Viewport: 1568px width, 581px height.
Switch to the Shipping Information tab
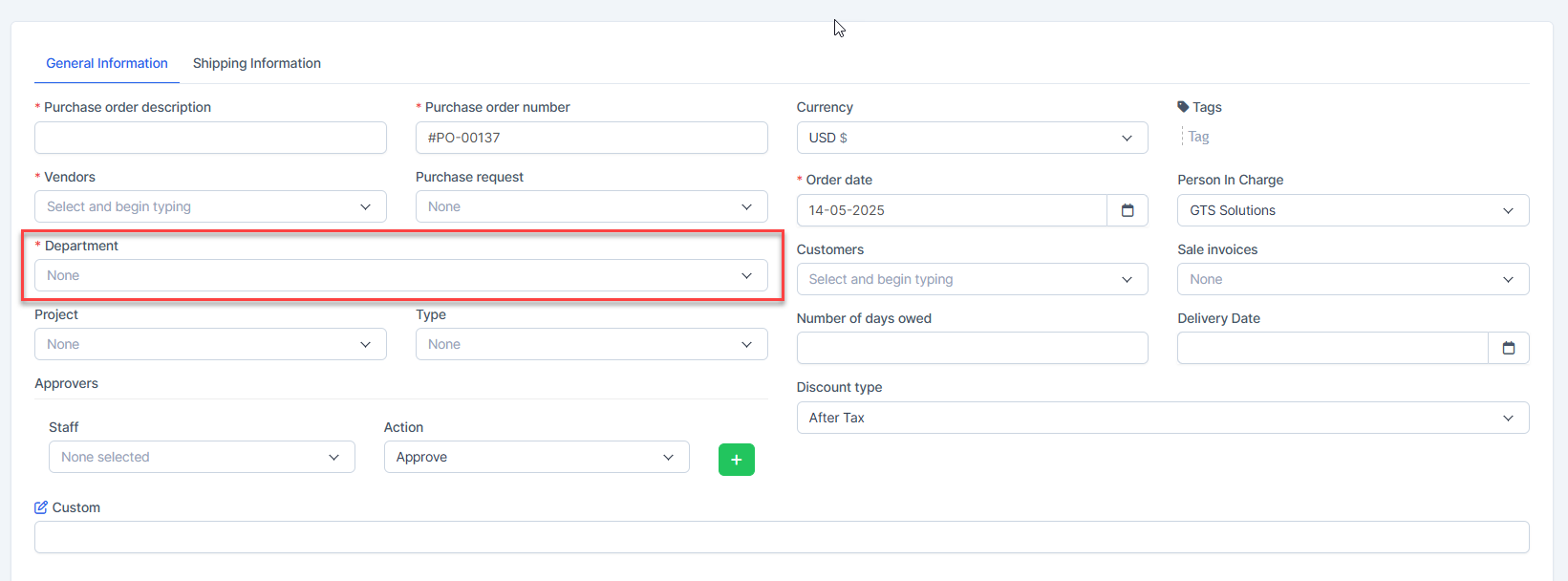pos(256,63)
